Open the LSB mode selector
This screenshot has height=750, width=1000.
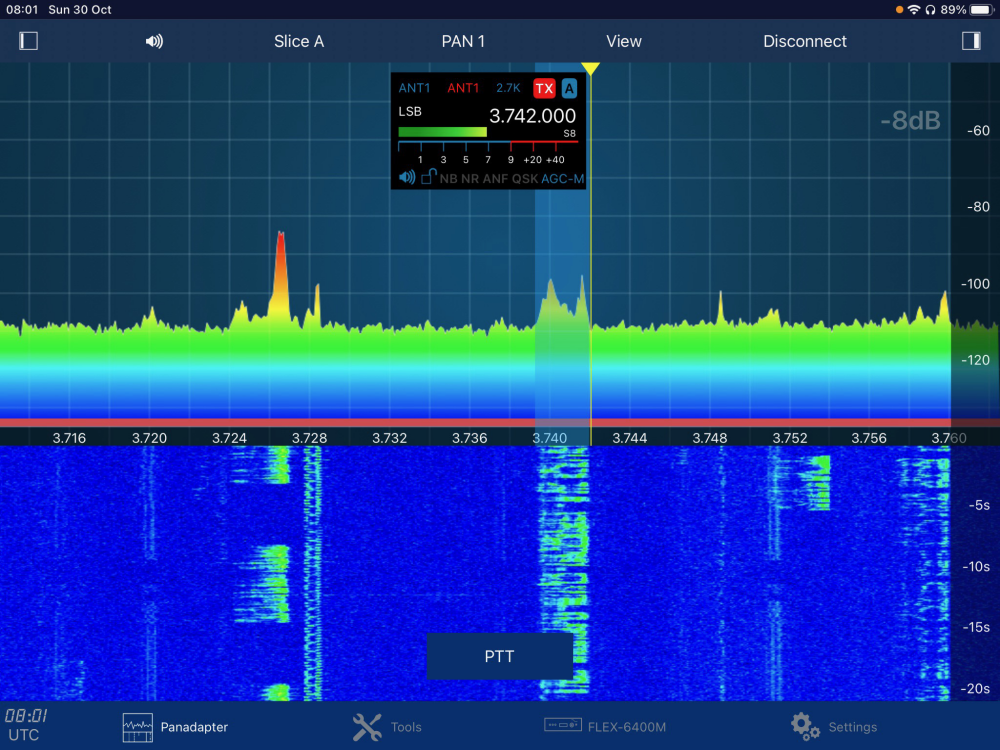(x=411, y=112)
